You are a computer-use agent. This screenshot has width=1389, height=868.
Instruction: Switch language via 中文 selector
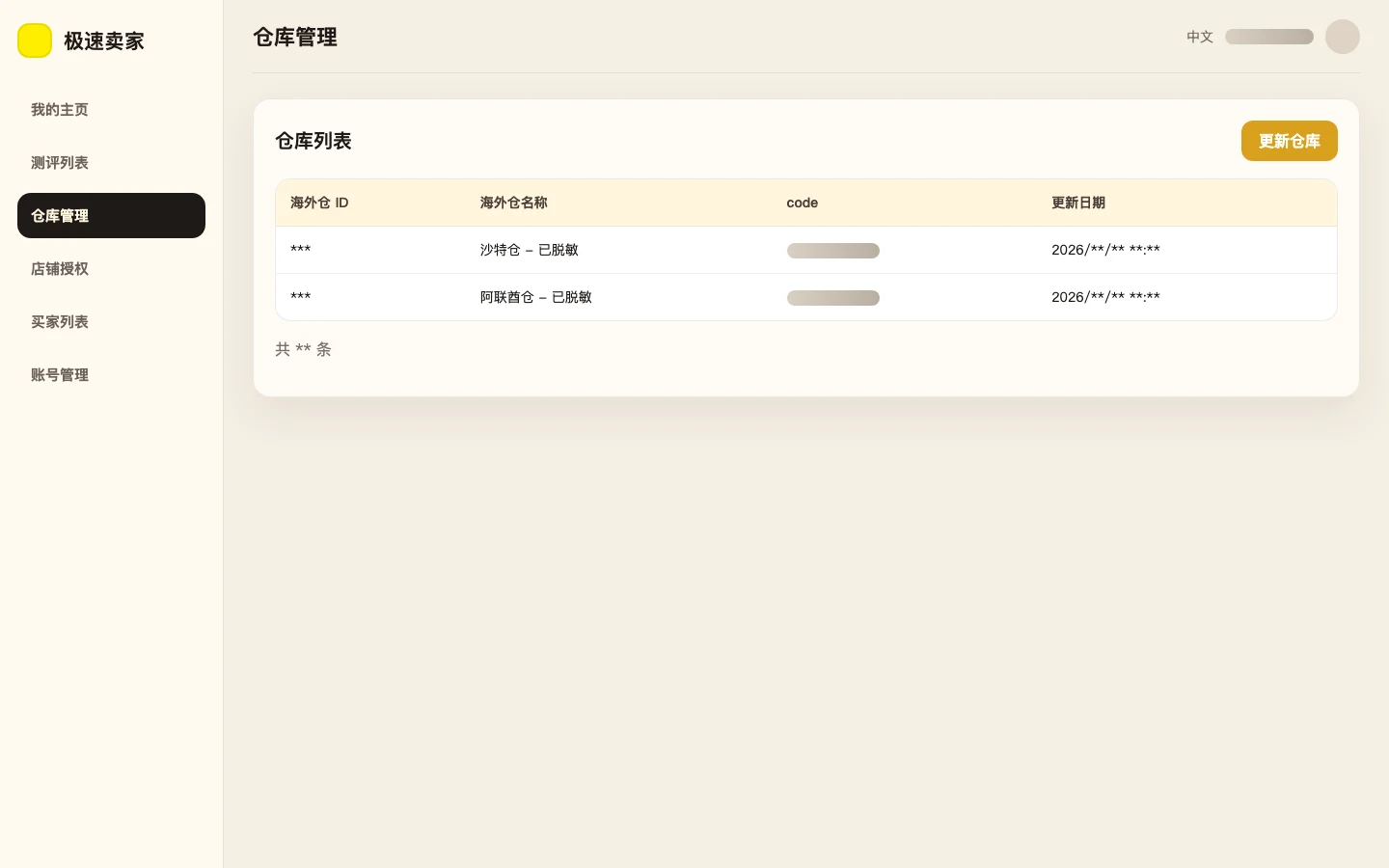[x=1200, y=37]
